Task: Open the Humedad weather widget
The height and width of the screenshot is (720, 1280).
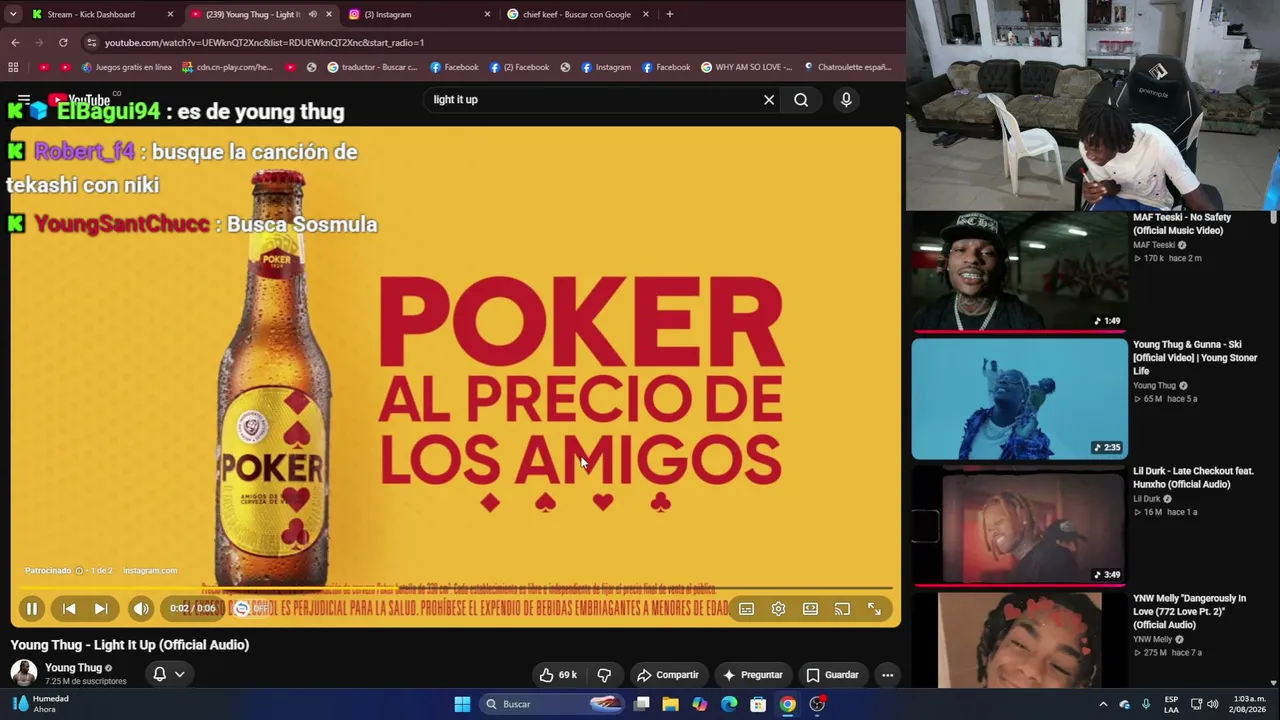Action: [40, 704]
